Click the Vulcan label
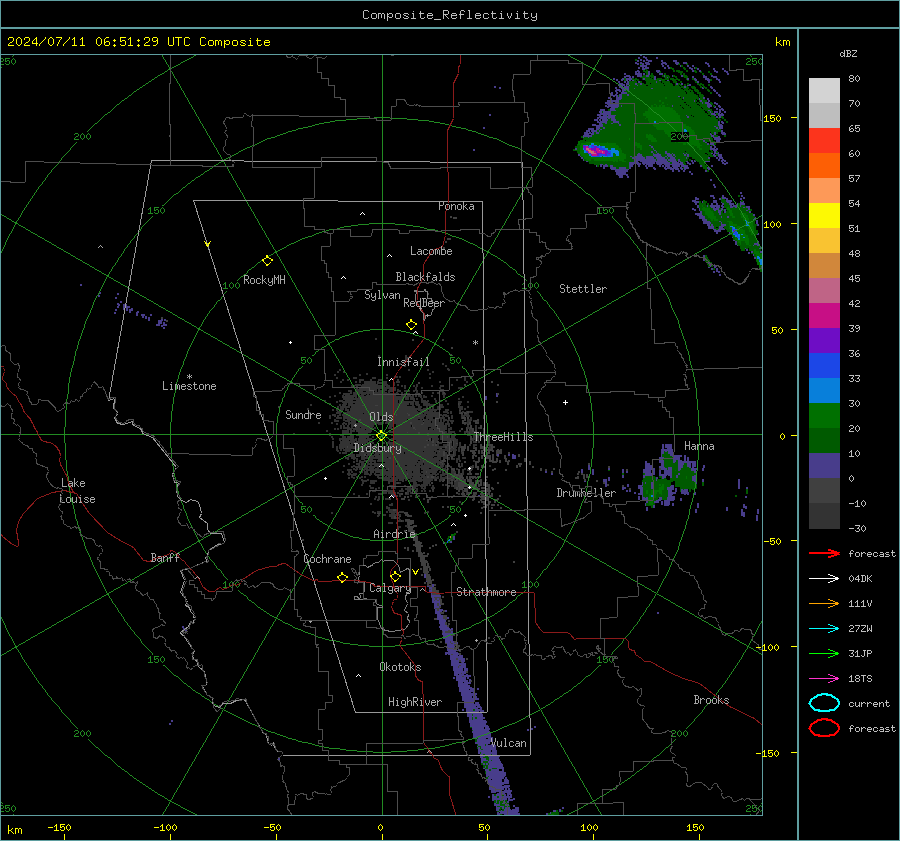Image resolution: width=900 pixels, height=841 pixels. click(508, 743)
